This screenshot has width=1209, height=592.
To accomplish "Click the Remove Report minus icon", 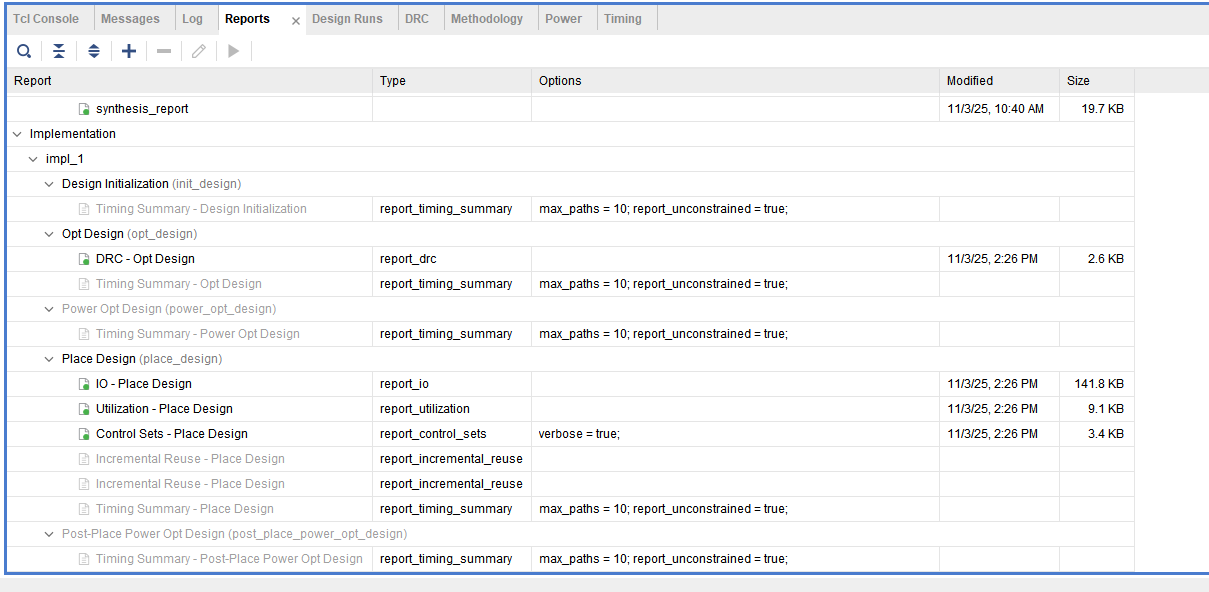I will 164,51.
